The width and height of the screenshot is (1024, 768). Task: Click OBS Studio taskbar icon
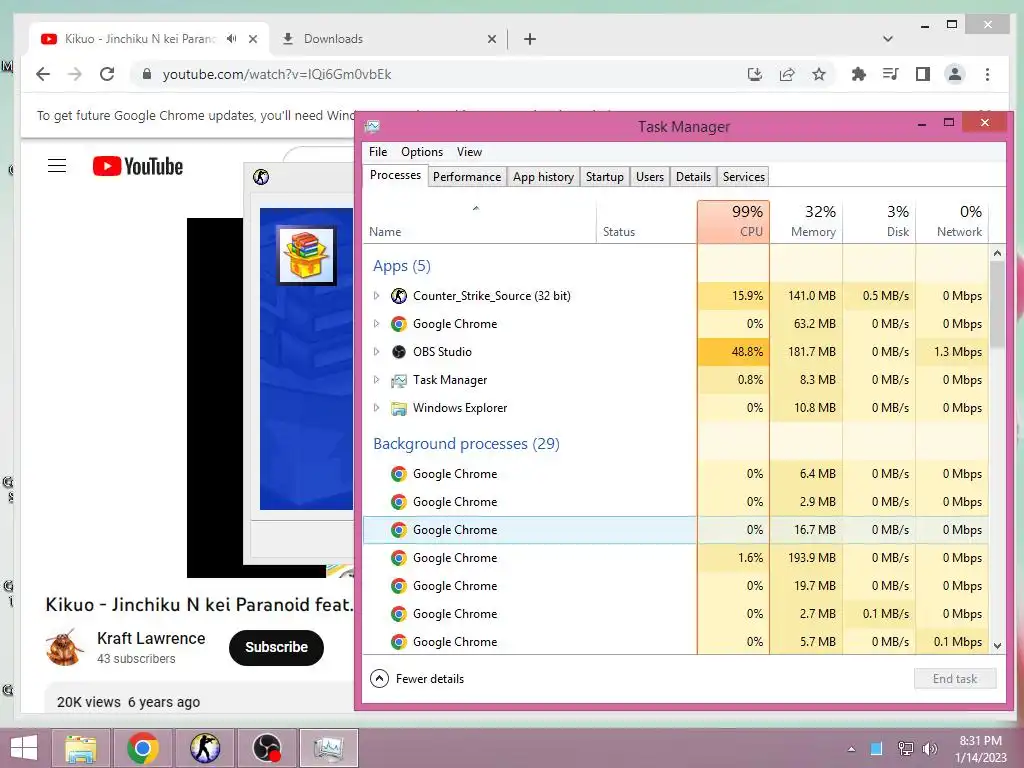(x=267, y=748)
